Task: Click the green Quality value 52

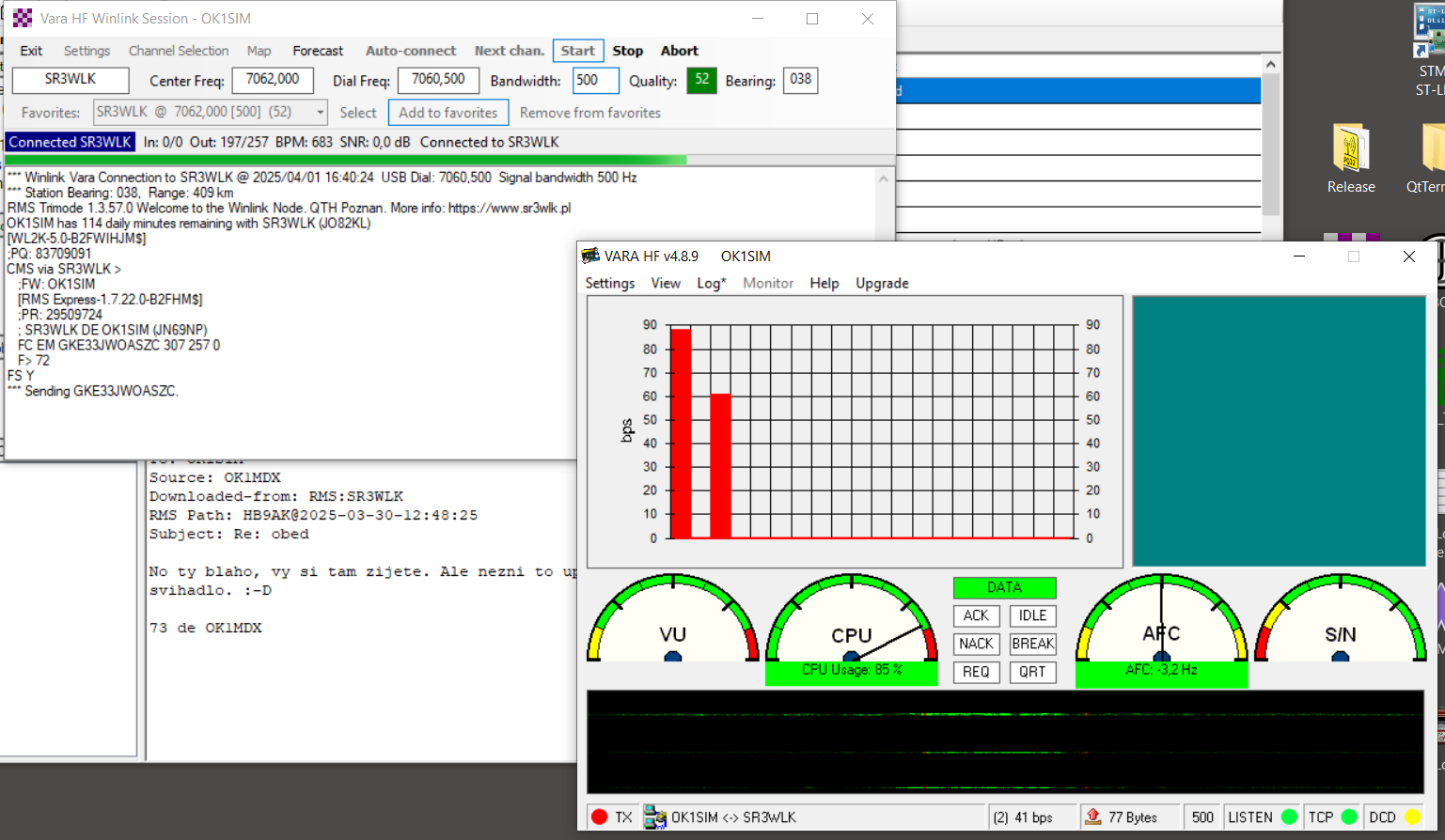Action: point(702,80)
